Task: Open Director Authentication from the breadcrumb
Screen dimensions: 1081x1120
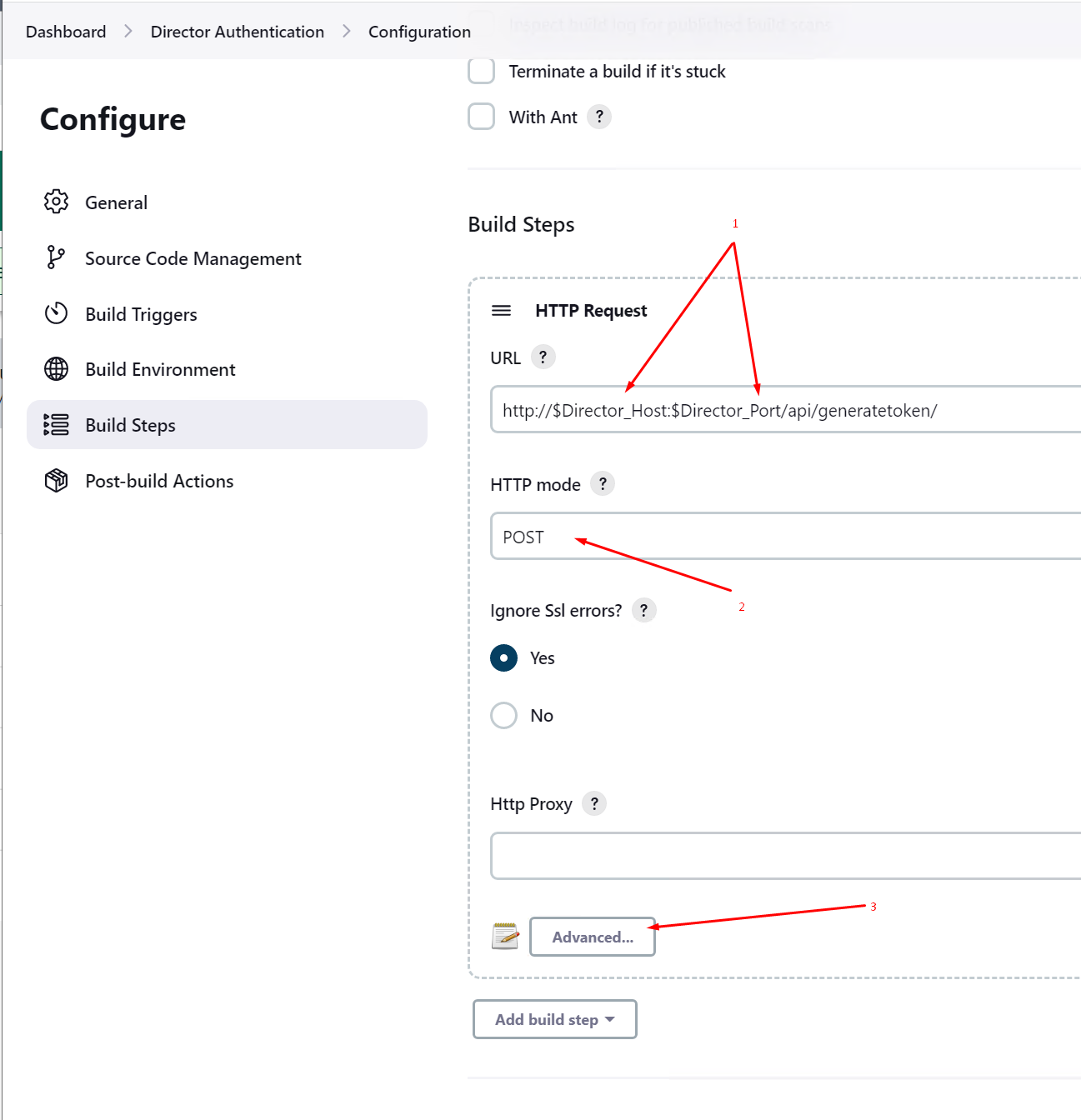Action: click(x=237, y=31)
